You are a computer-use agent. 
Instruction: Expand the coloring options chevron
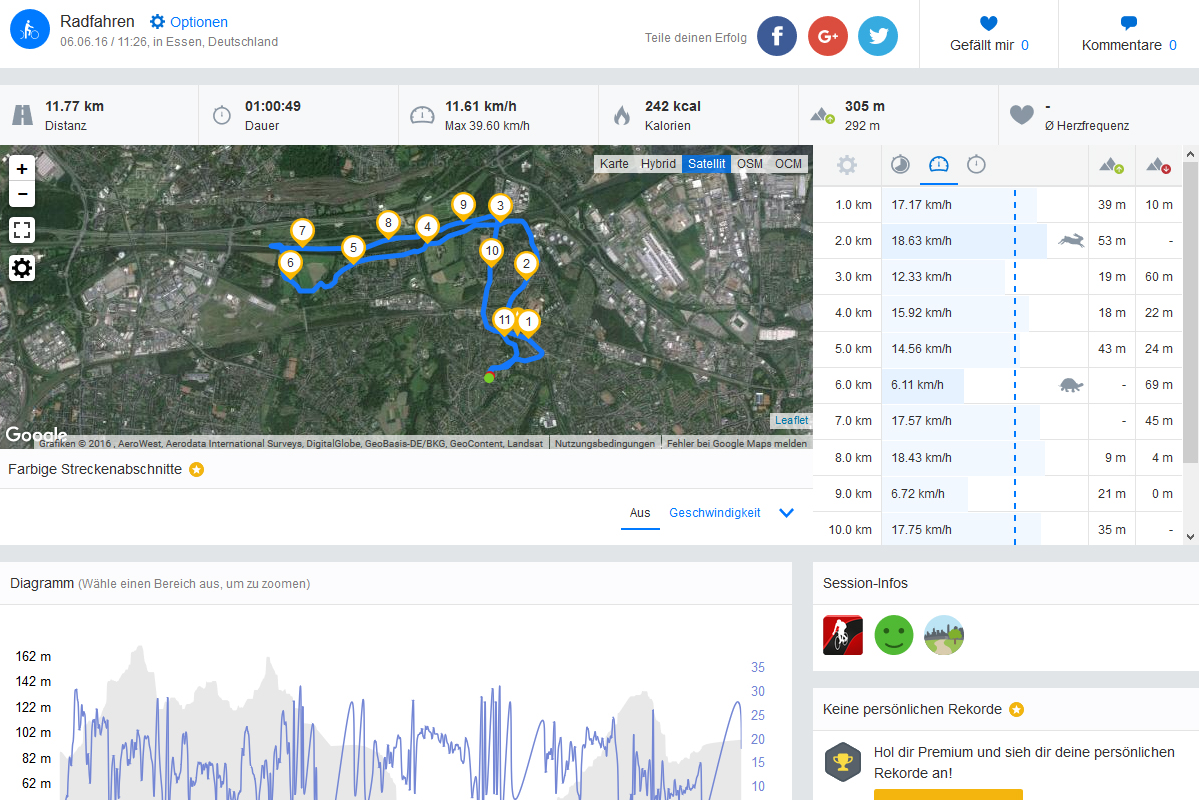click(786, 513)
